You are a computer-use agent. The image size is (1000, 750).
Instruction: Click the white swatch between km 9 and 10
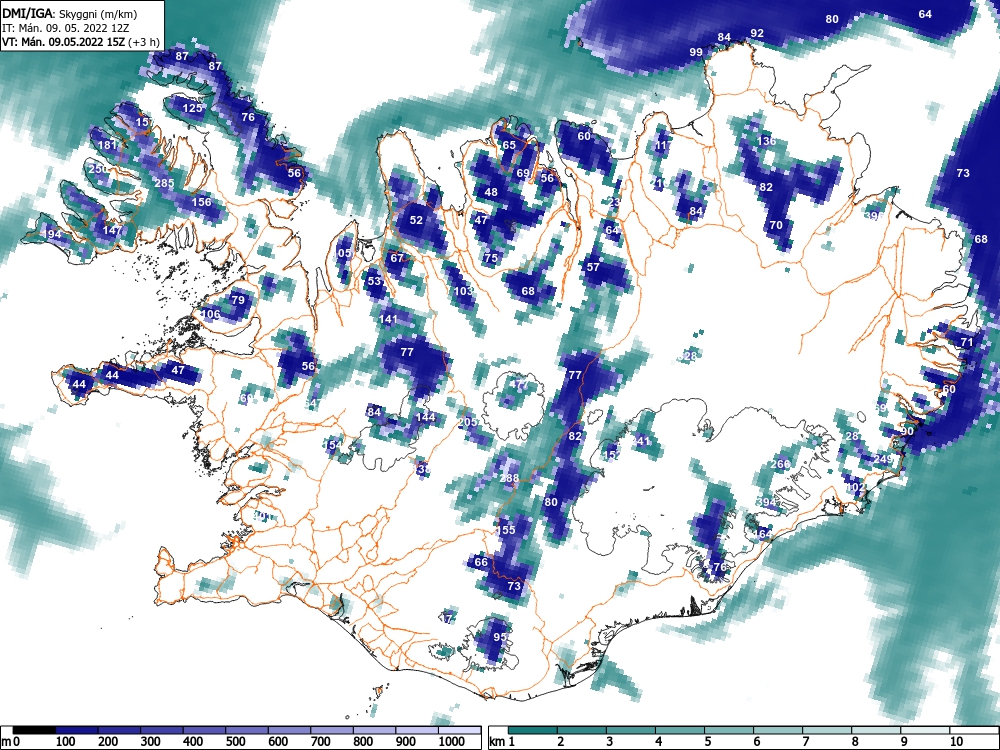[926, 730]
